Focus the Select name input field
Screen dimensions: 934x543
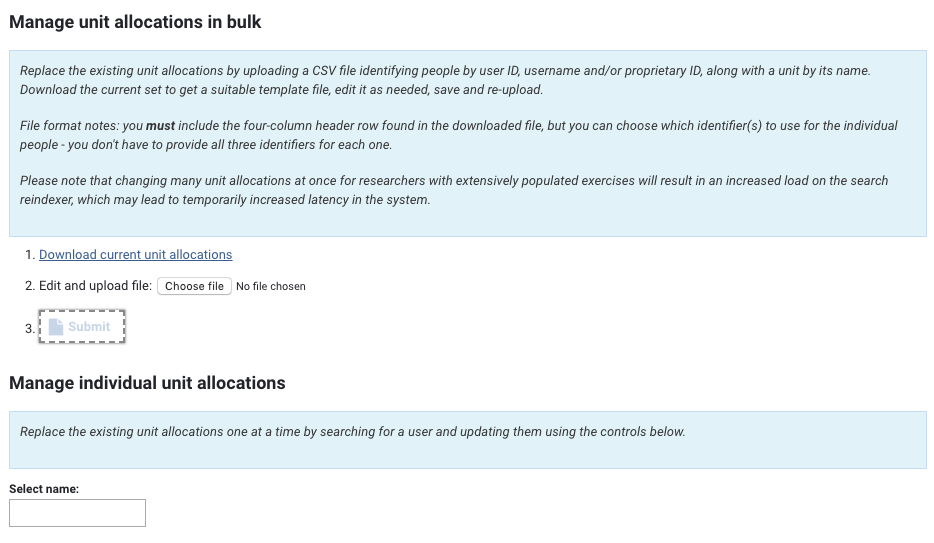point(77,513)
